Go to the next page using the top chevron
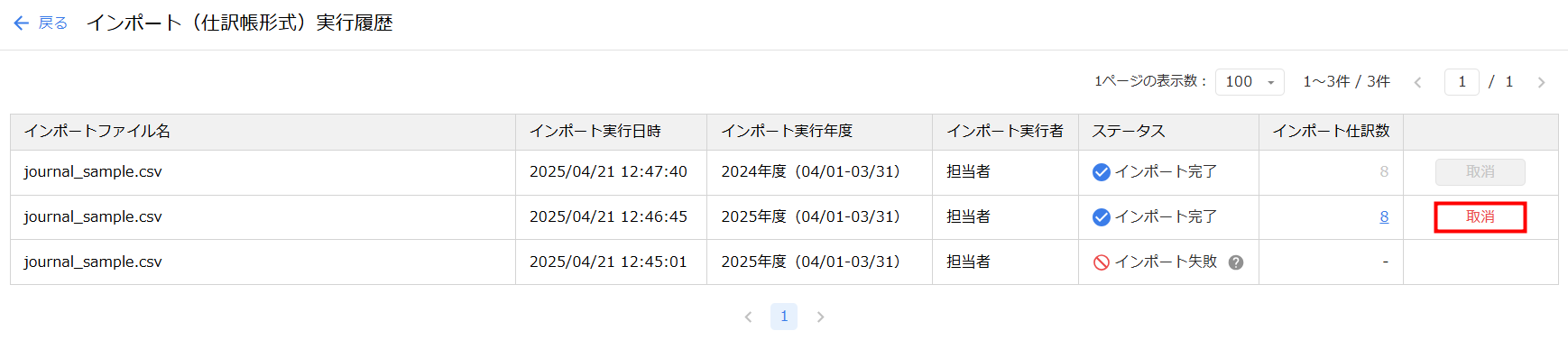The width and height of the screenshot is (1568, 340). 1541,82
